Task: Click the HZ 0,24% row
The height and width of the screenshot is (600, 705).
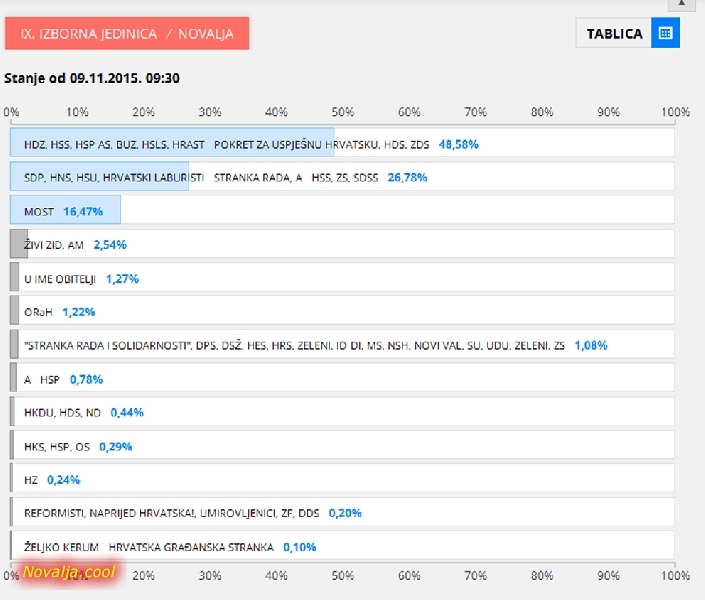Action: (342, 479)
